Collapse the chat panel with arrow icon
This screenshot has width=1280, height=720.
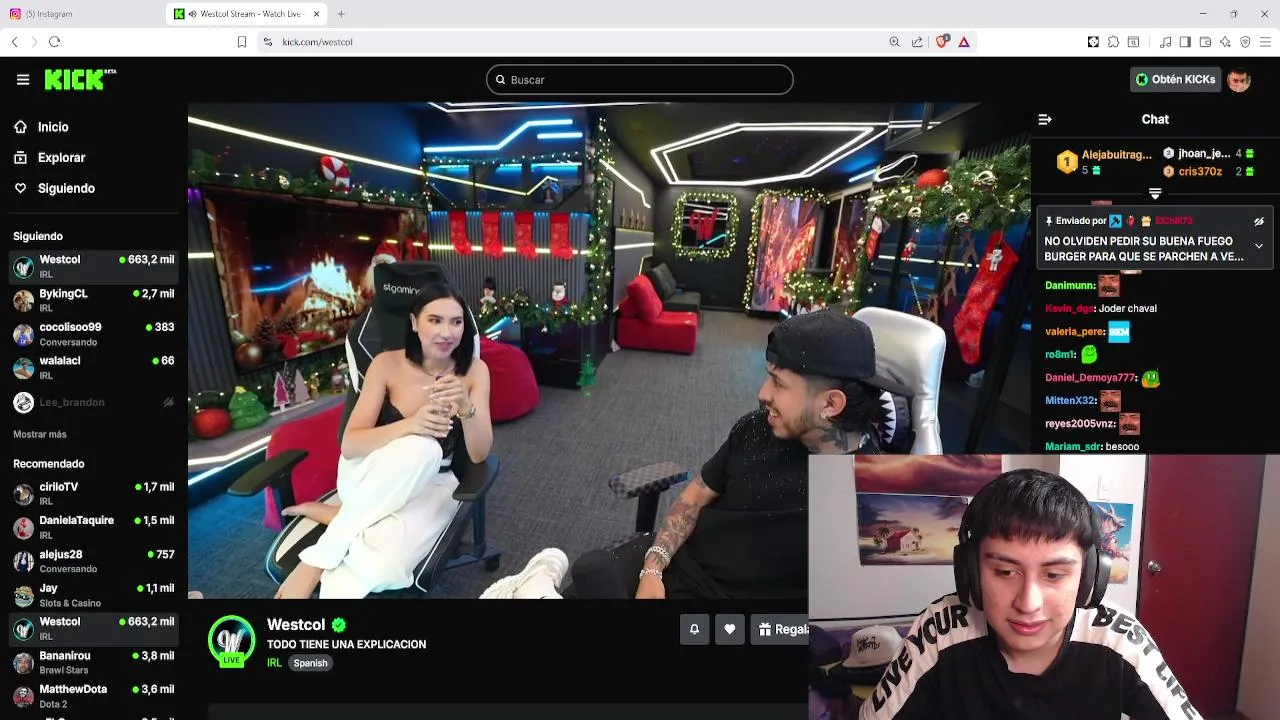pos(1045,119)
